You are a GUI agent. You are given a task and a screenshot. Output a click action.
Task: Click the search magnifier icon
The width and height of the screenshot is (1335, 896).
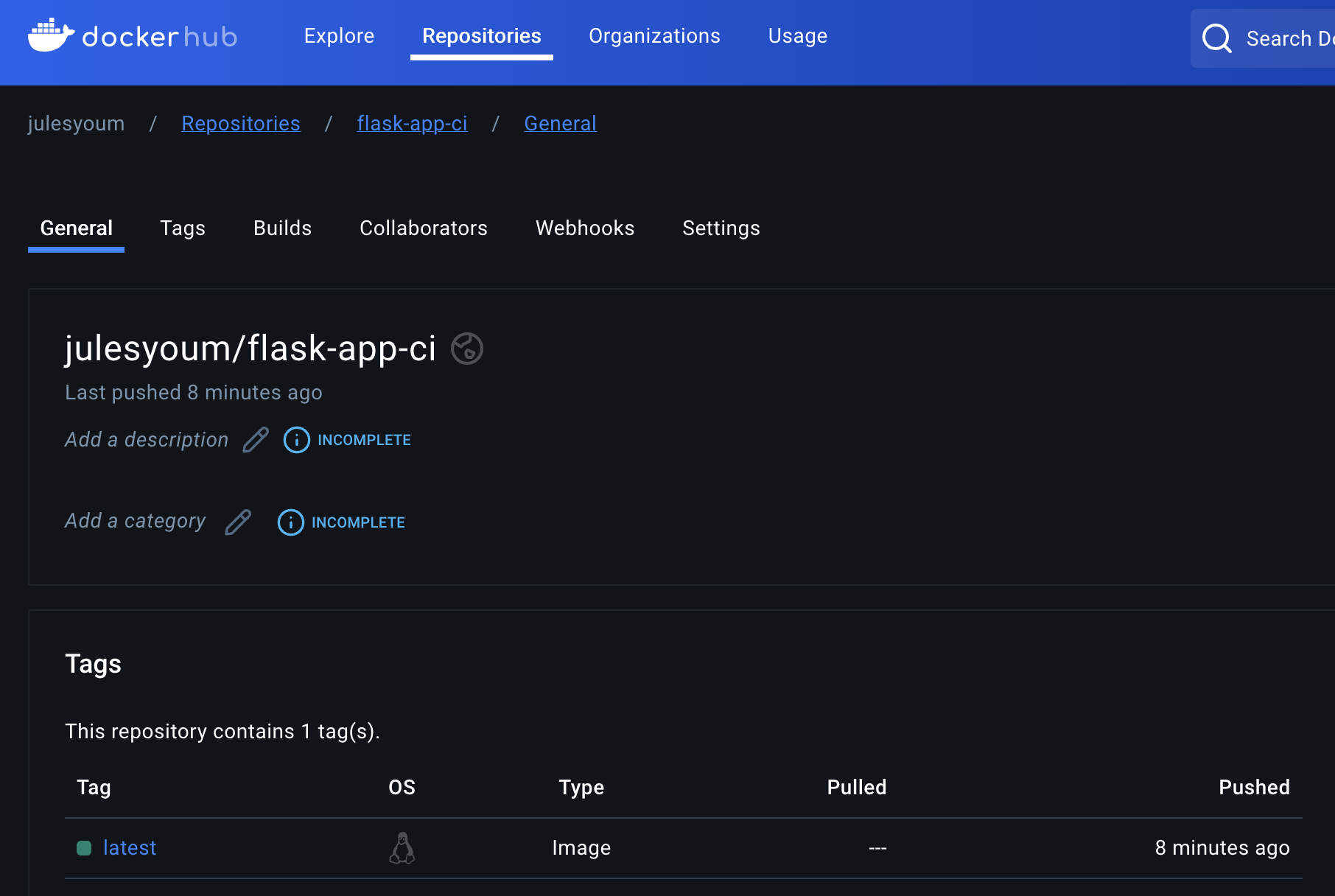pos(1216,38)
